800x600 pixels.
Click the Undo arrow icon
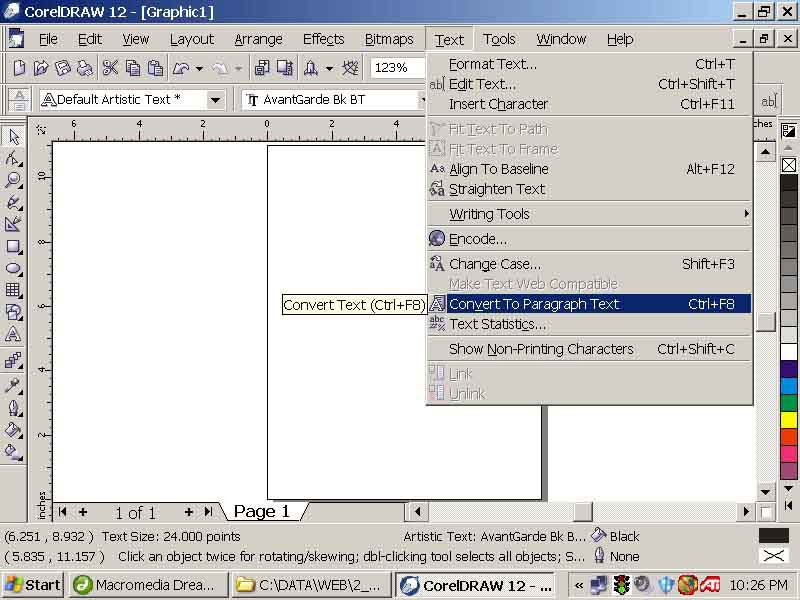(181, 68)
